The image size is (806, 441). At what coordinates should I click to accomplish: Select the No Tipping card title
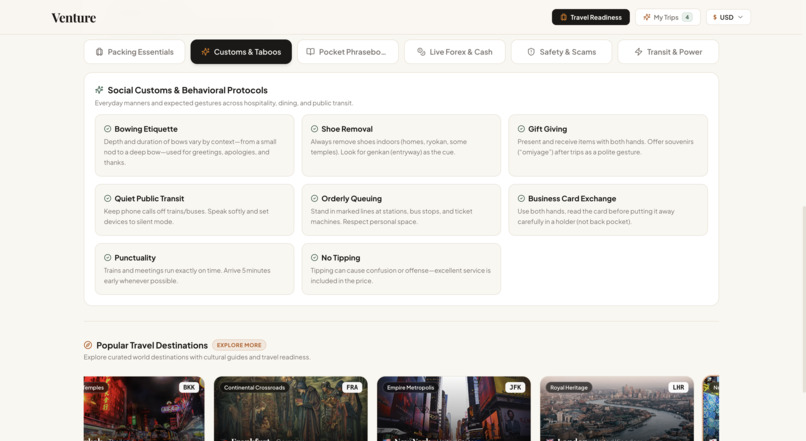[341, 258]
